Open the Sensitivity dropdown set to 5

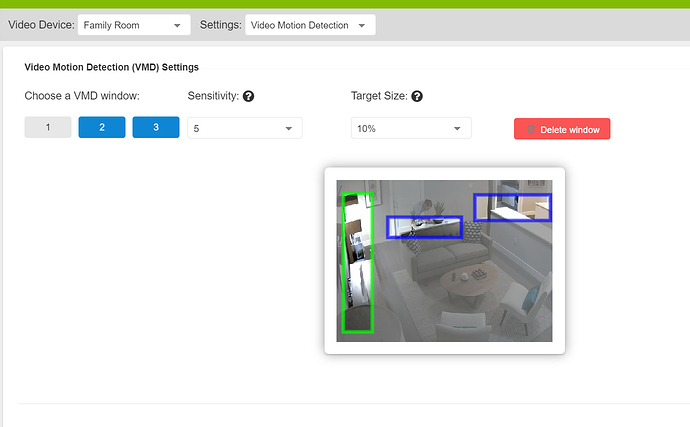tap(244, 129)
